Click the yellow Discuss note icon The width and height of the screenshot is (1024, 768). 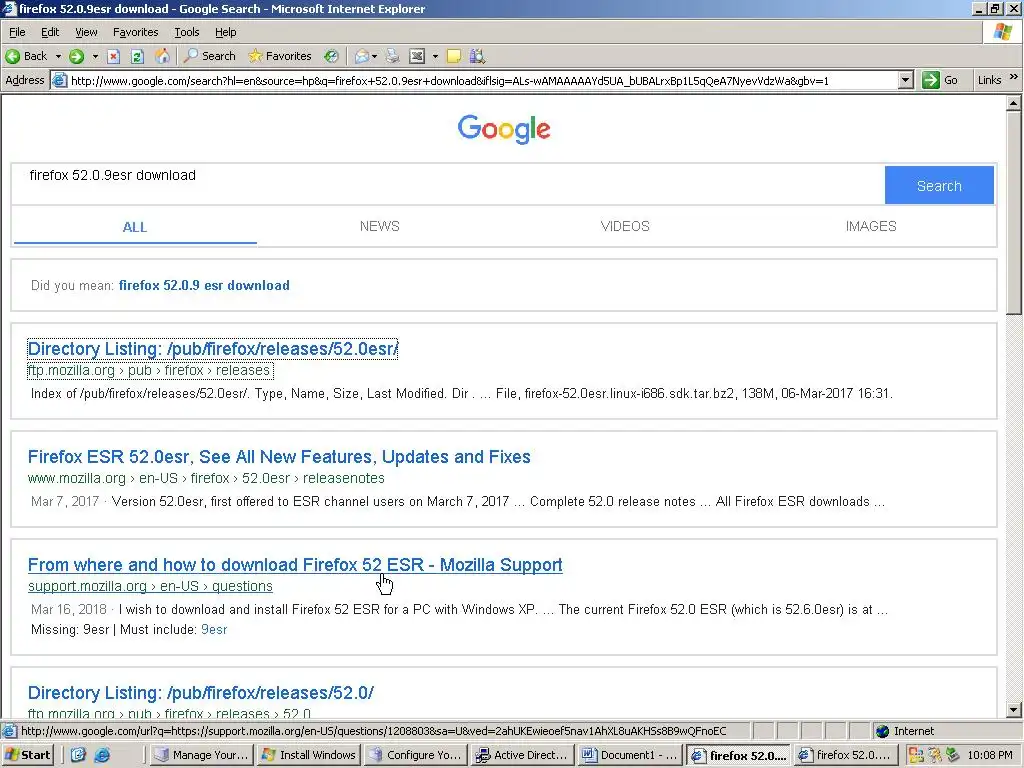click(x=453, y=56)
